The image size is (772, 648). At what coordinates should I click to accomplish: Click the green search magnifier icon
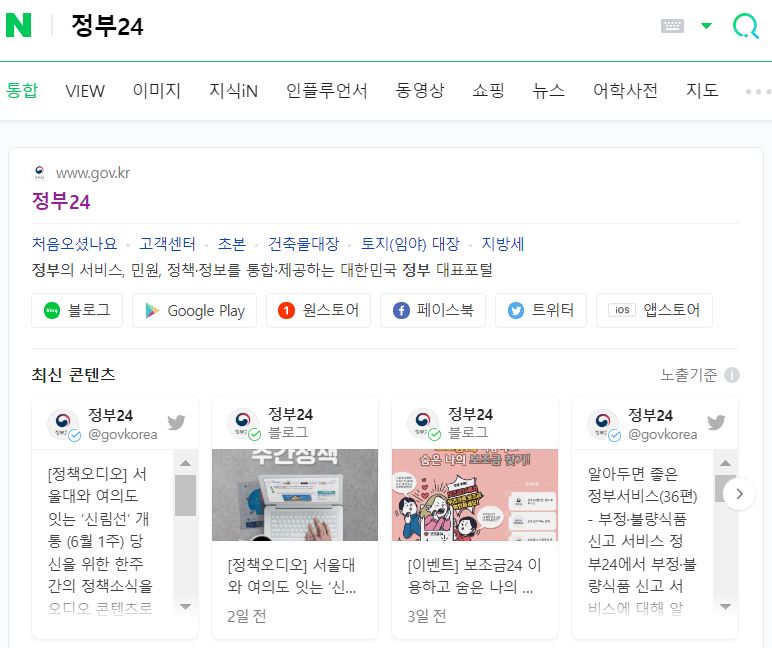pyautogui.click(x=745, y=26)
